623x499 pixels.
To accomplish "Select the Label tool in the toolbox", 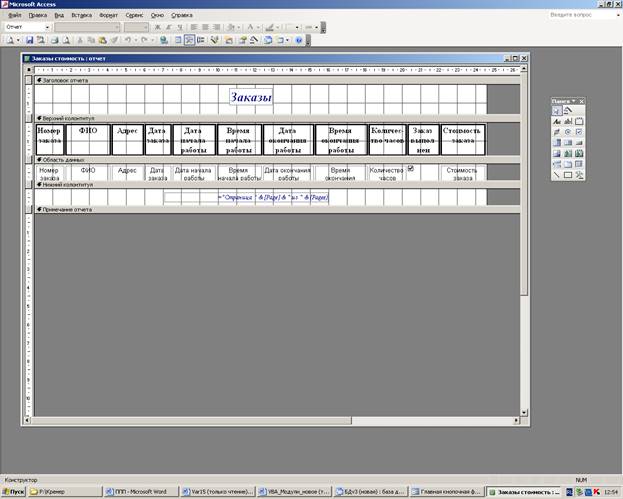I will pyautogui.click(x=557, y=121).
